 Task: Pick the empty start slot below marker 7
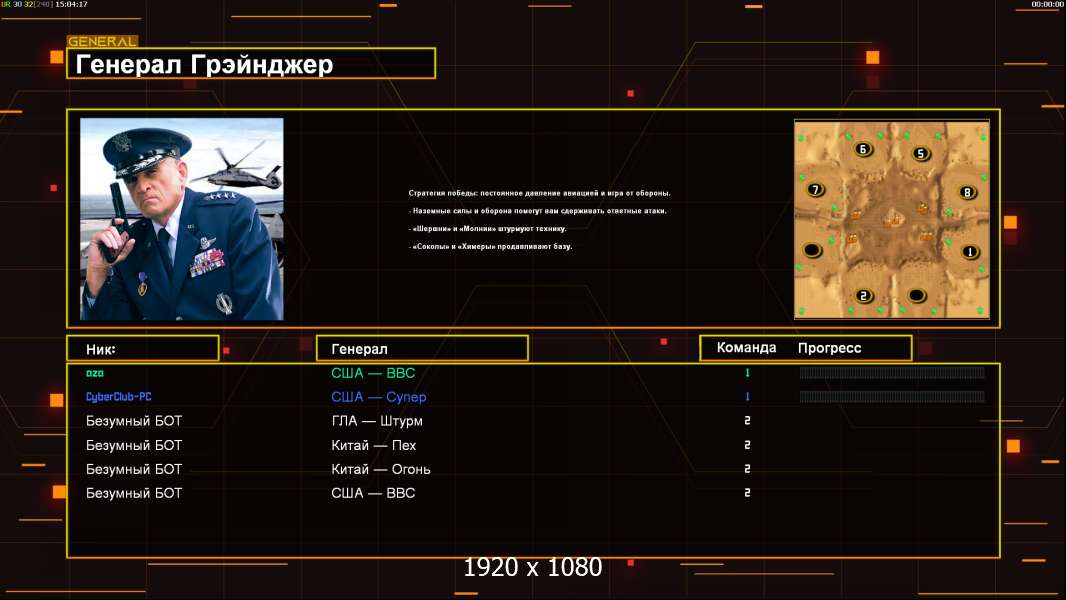click(x=812, y=250)
